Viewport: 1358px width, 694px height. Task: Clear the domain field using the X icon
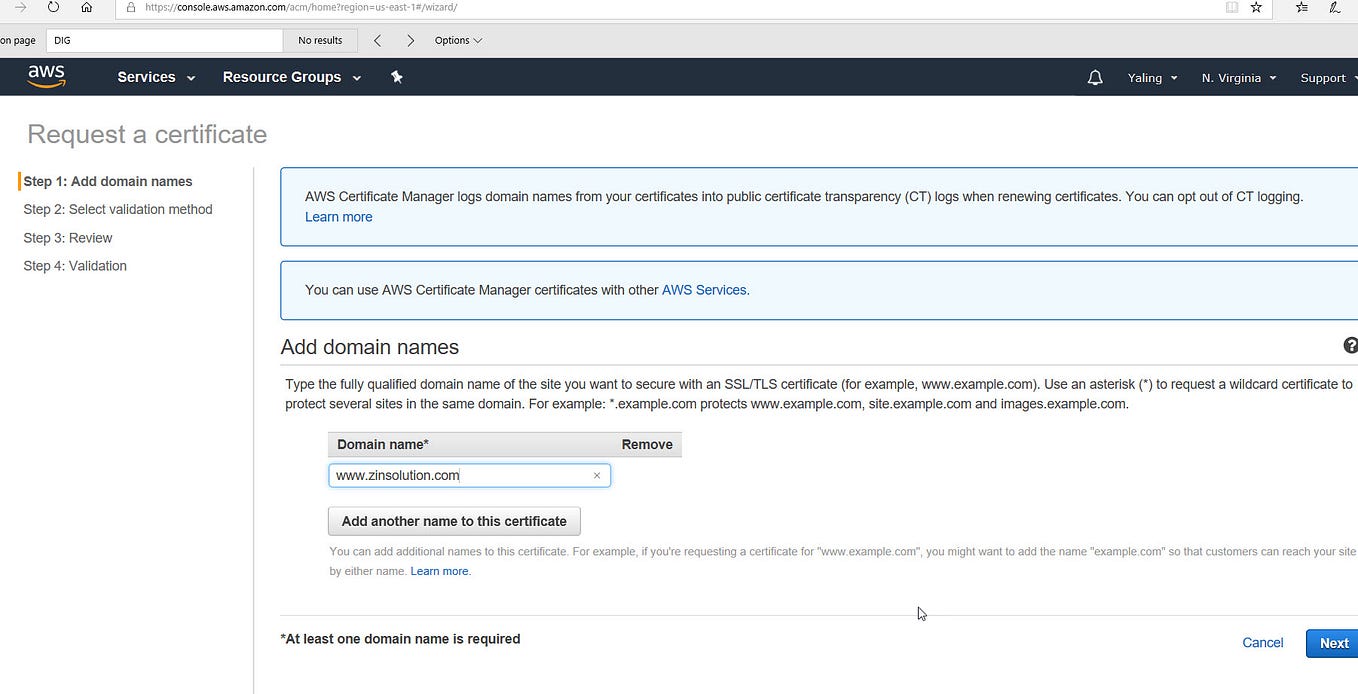click(x=597, y=475)
